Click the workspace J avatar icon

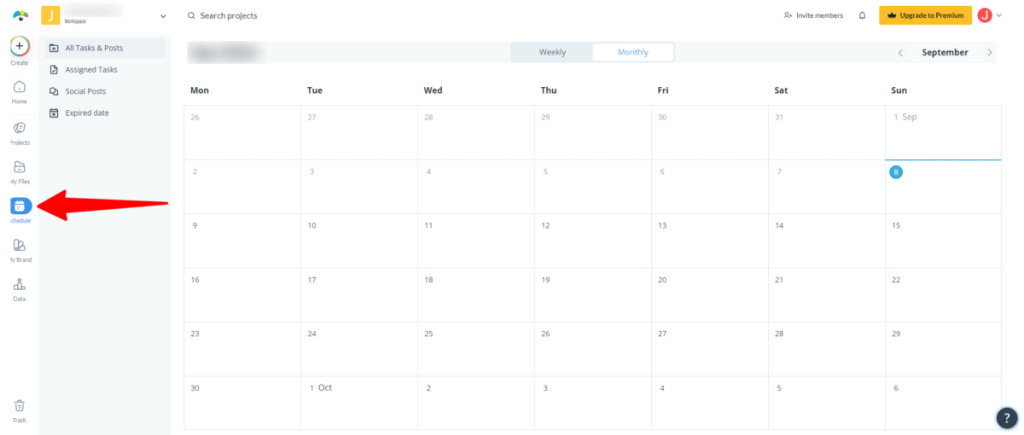tap(50, 15)
